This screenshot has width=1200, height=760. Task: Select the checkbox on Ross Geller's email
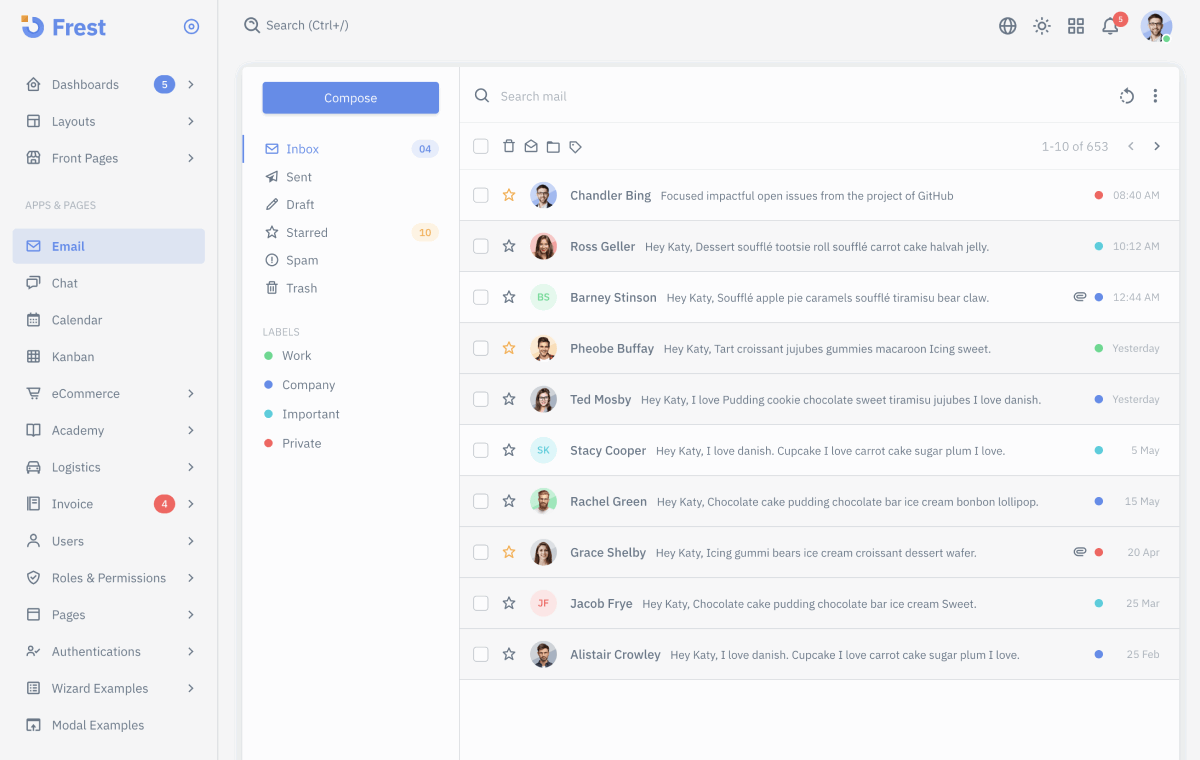[x=481, y=246]
